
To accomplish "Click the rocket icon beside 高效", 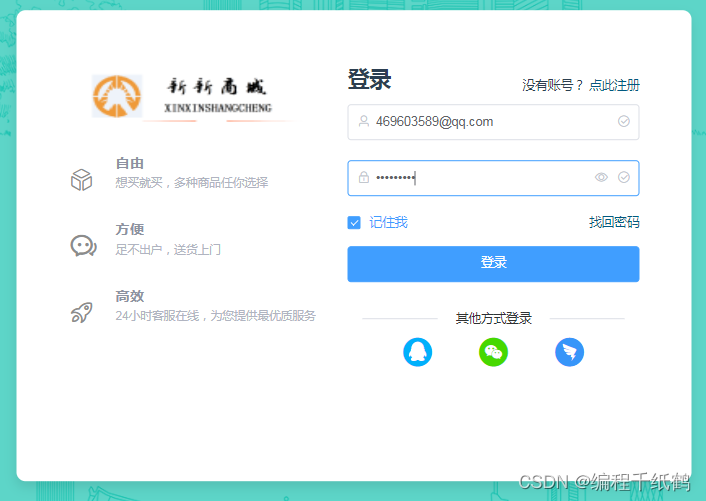I will (81, 312).
